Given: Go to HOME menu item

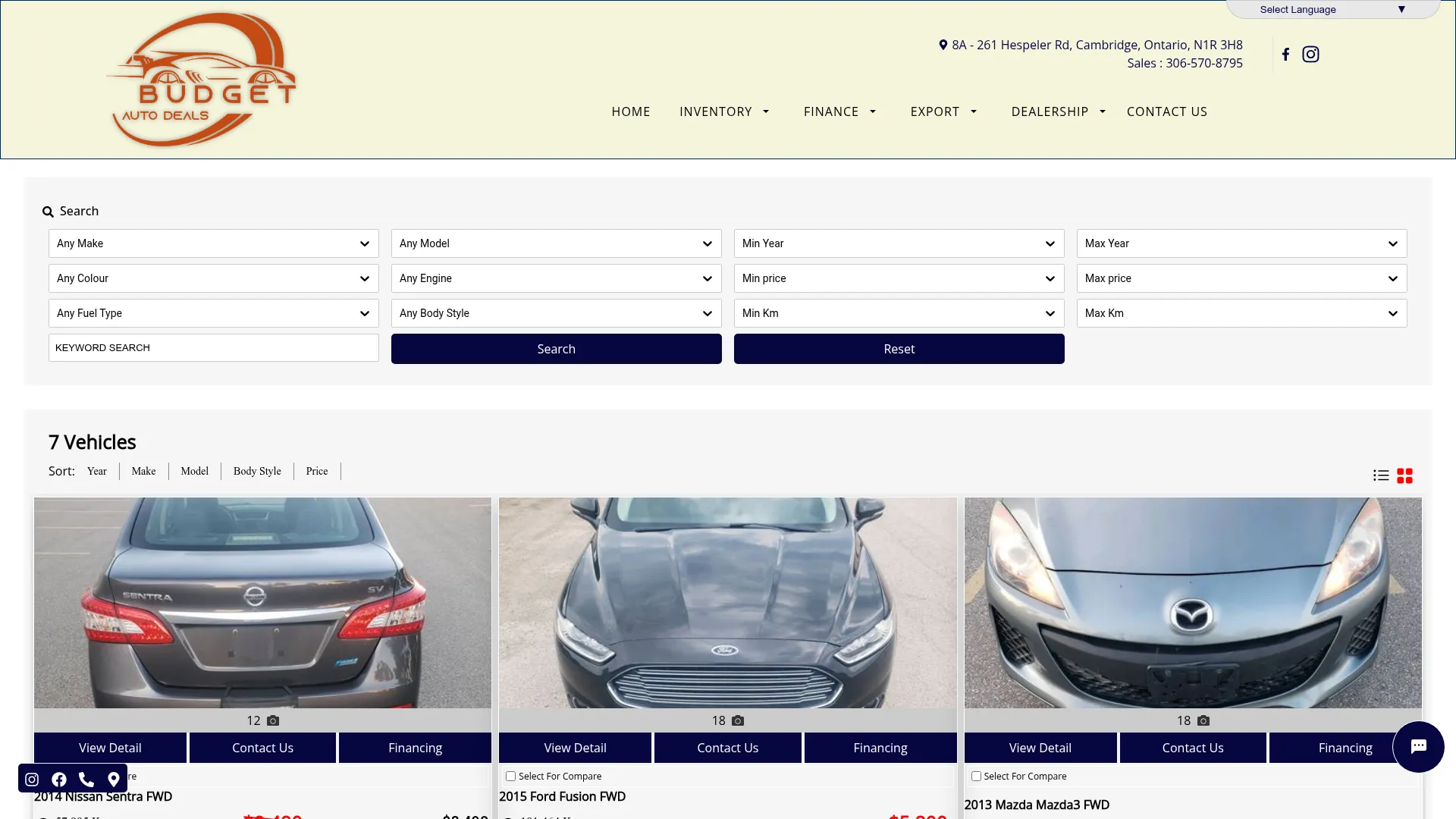Looking at the screenshot, I should (631, 111).
